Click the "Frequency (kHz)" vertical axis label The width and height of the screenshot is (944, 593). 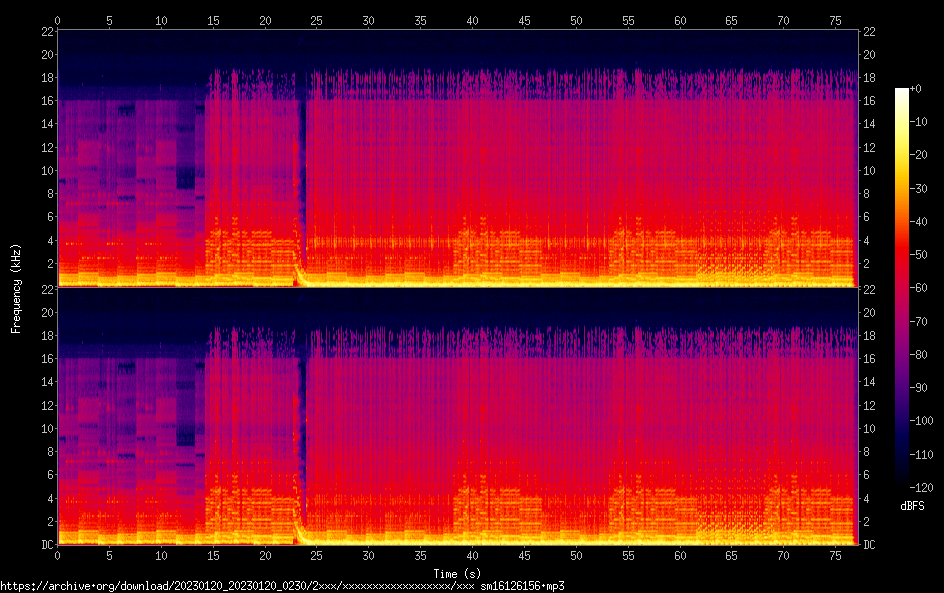[16, 288]
